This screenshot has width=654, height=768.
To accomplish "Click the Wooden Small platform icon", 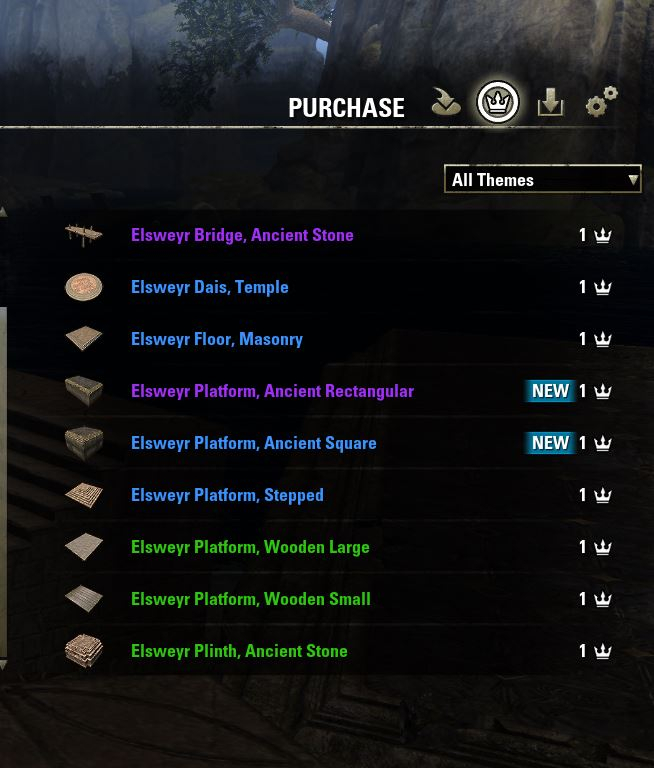I will [x=84, y=599].
